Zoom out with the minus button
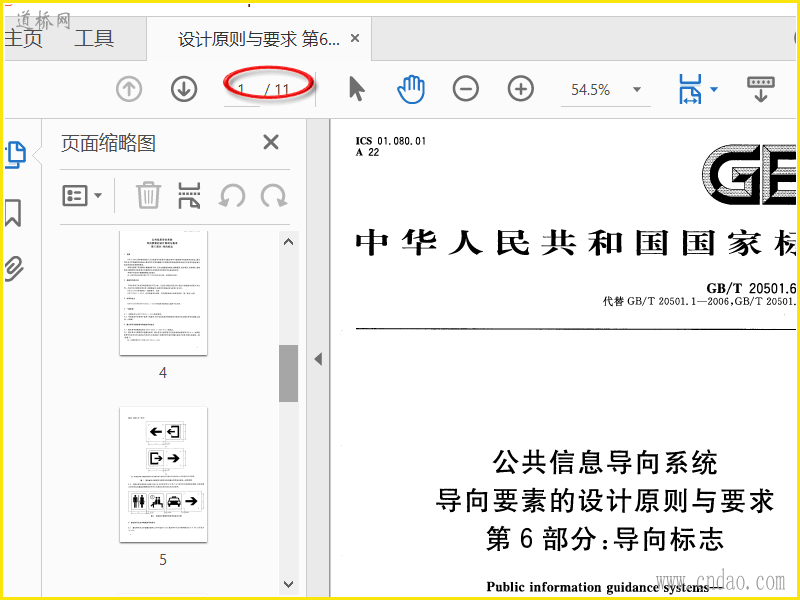800x600 pixels. pyautogui.click(x=466, y=89)
